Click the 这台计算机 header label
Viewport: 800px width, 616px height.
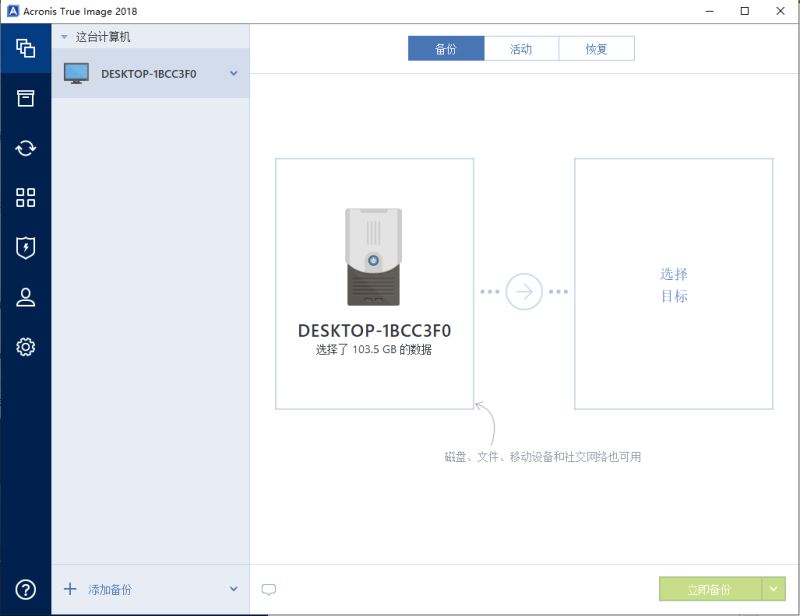[103, 37]
